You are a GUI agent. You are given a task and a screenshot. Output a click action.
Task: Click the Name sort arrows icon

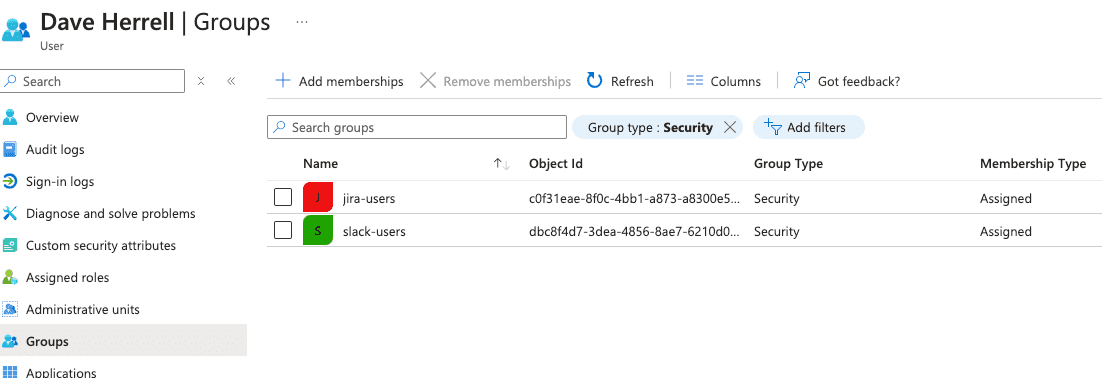coord(501,164)
